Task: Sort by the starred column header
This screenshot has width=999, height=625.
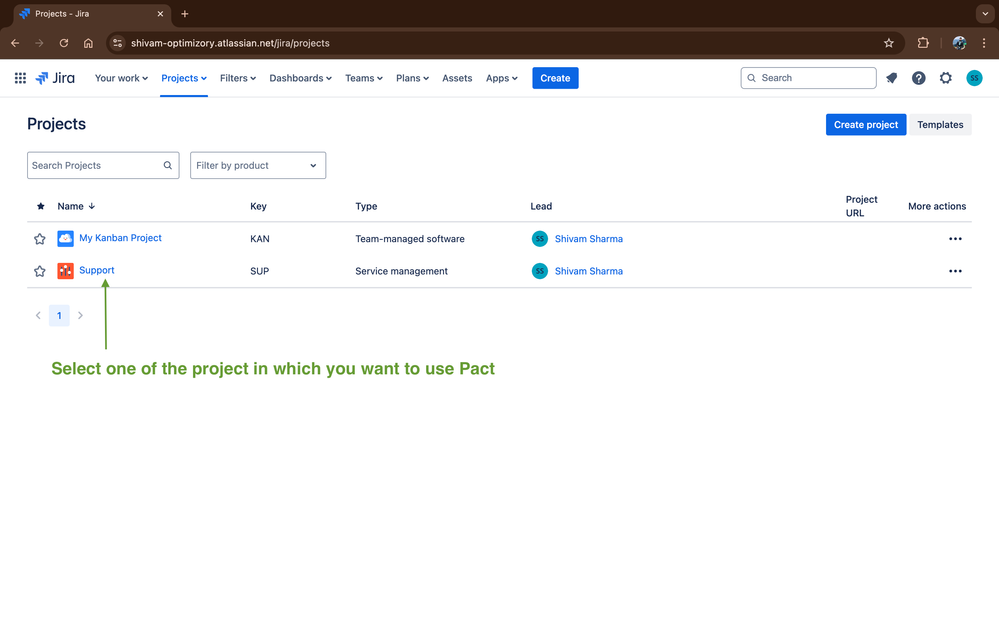Action: click(x=41, y=206)
